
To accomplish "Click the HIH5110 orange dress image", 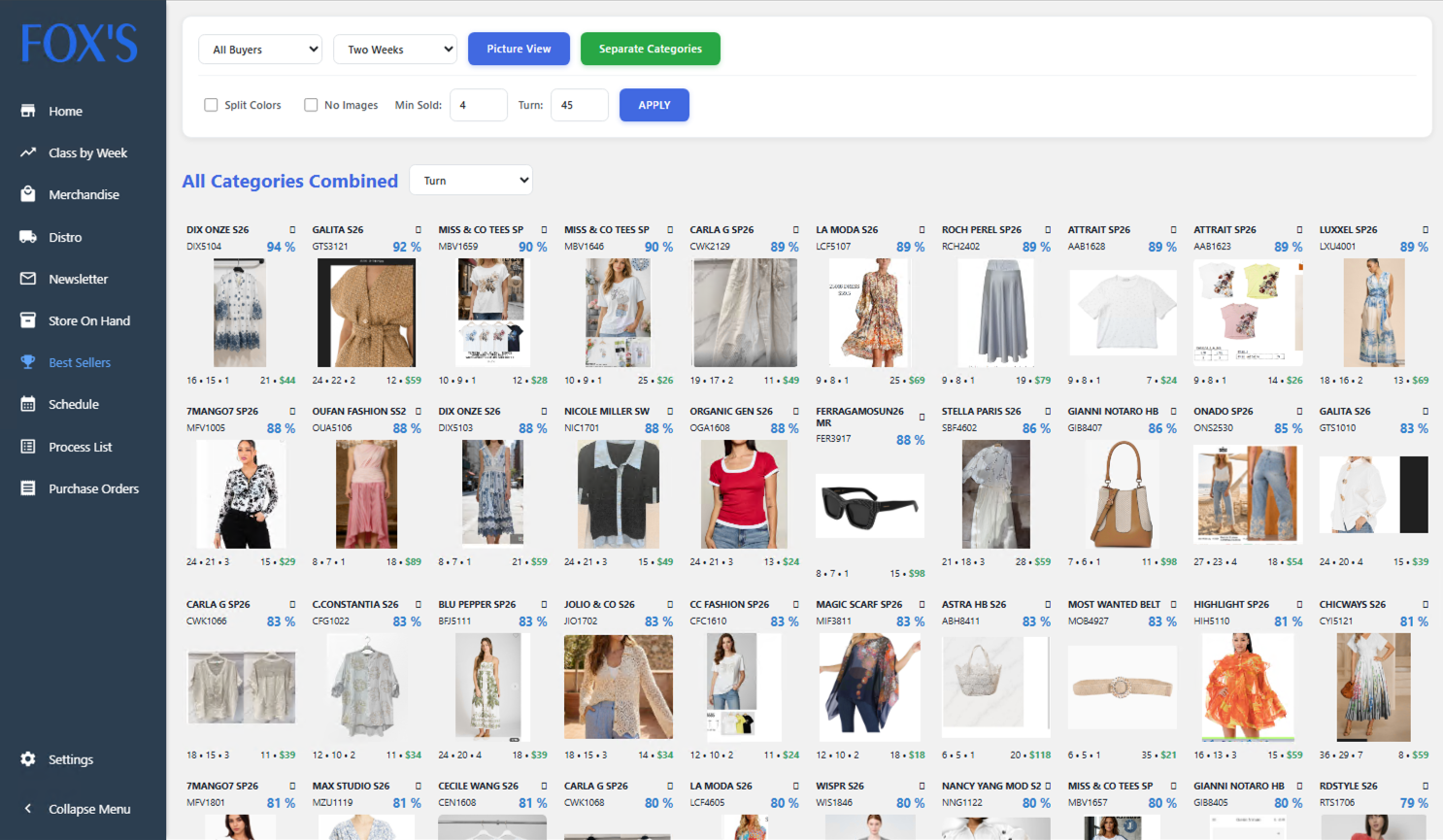I will pos(1248,688).
